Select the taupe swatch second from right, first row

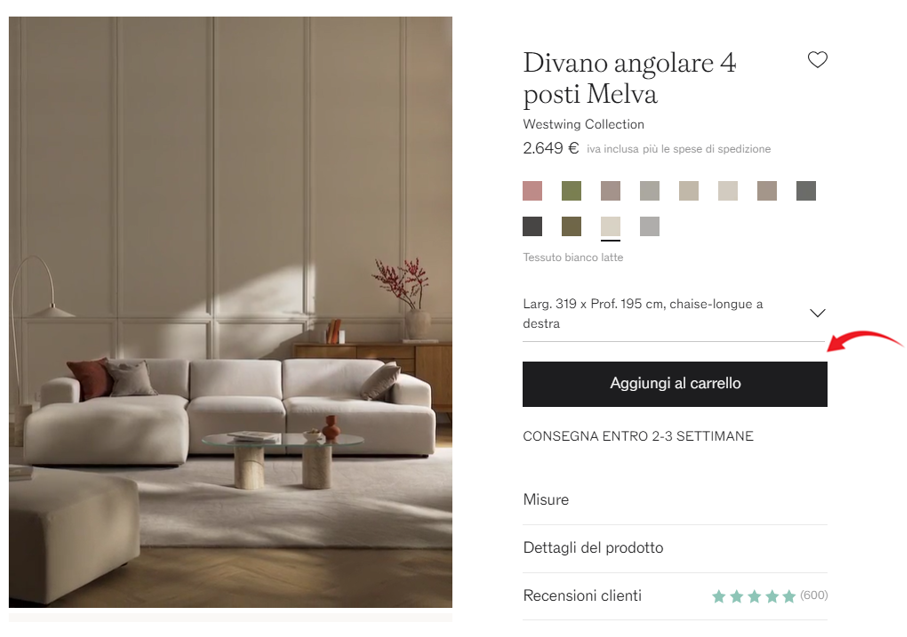767,191
